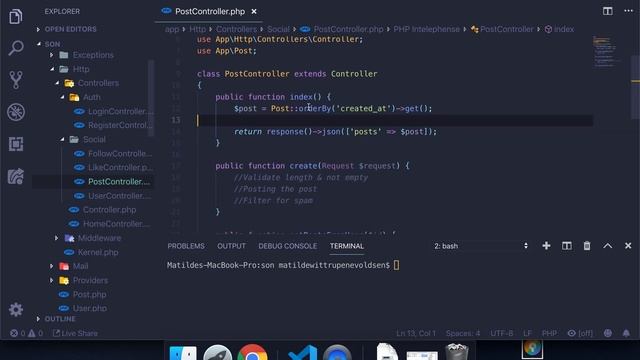
Task: Close the PostController.php tab
Action: pos(254,11)
